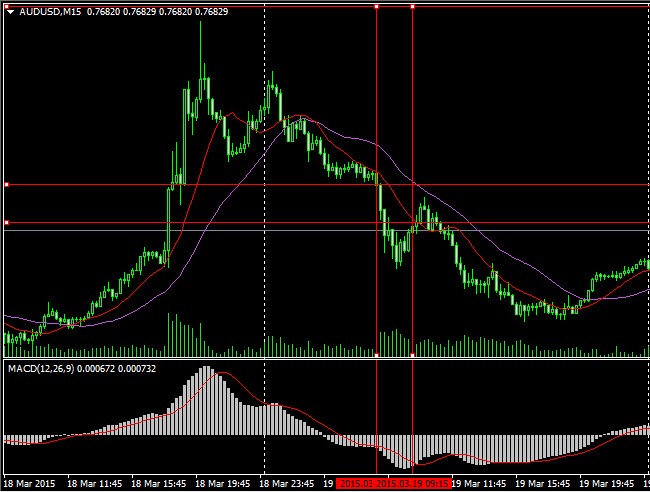This screenshot has height=492, width=650.
Task: Click the 18 Mar 19:45 time axis label
Action: (x=224, y=483)
